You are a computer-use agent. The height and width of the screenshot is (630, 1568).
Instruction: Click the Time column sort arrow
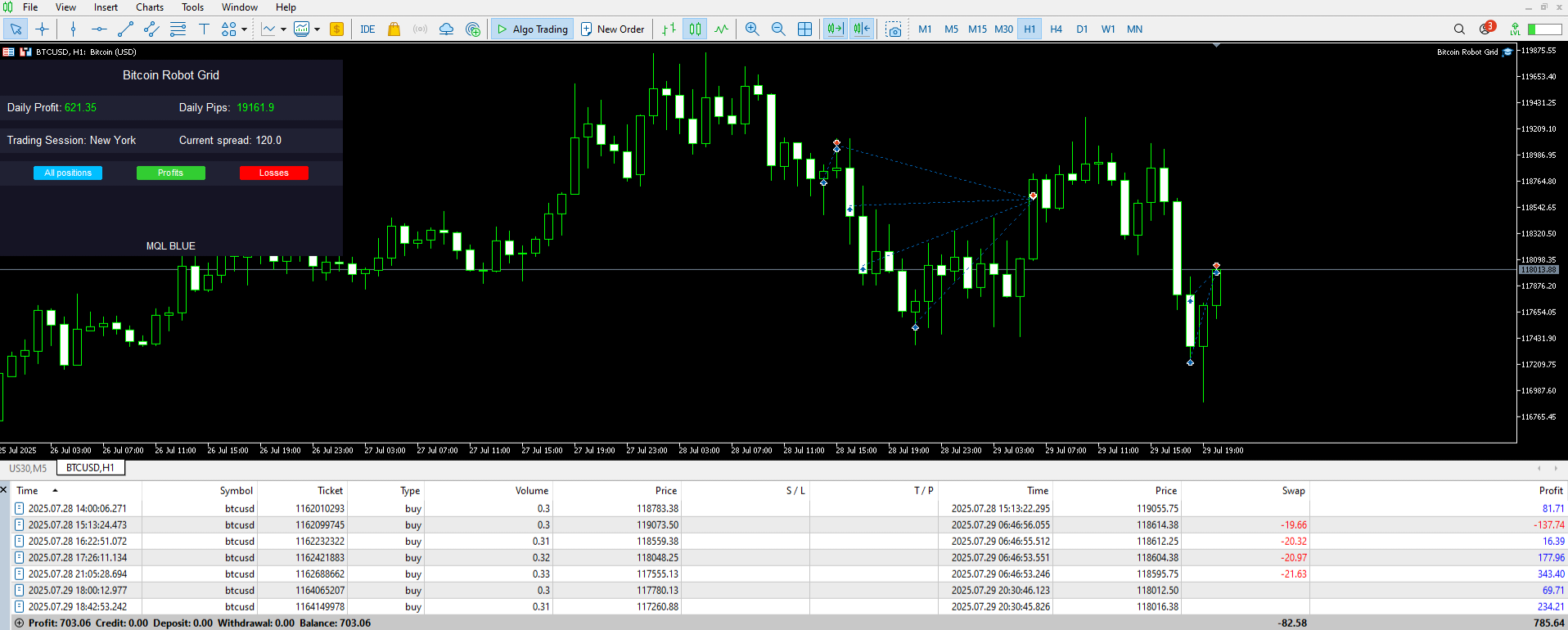[x=55, y=491]
